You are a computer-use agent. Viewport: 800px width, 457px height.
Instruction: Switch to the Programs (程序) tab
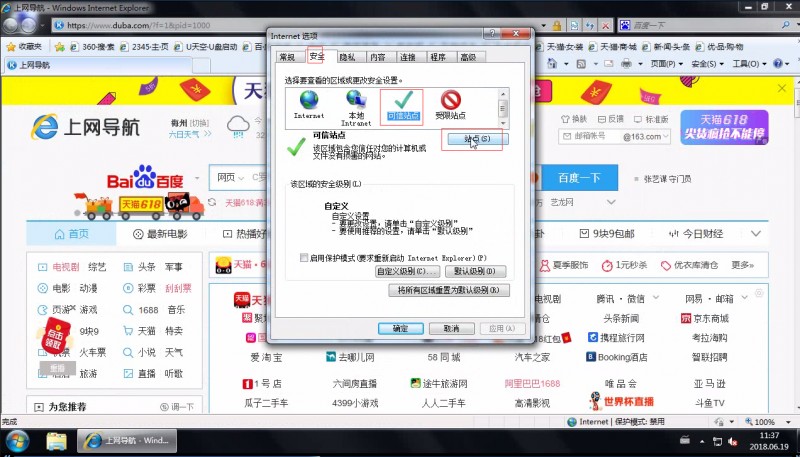point(438,57)
